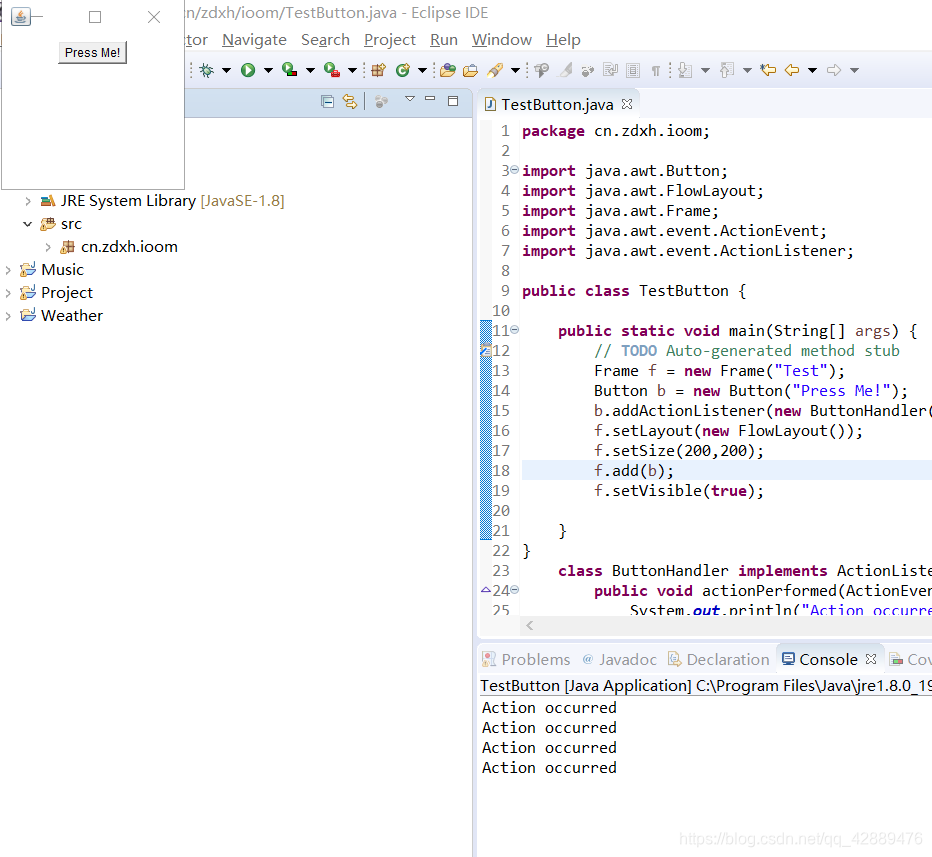Open the Debug dropdown arrow
This screenshot has height=857, width=932.
(x=226, y=70)
